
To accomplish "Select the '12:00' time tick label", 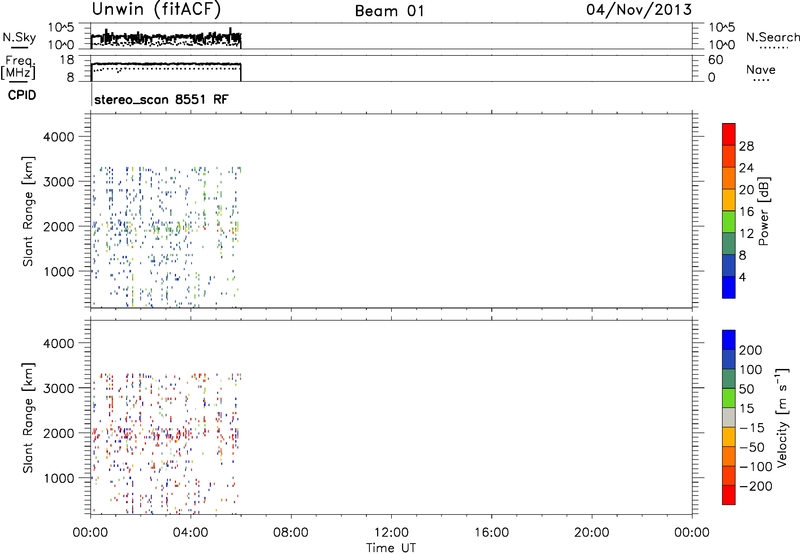I will click(x=391, y=533).
